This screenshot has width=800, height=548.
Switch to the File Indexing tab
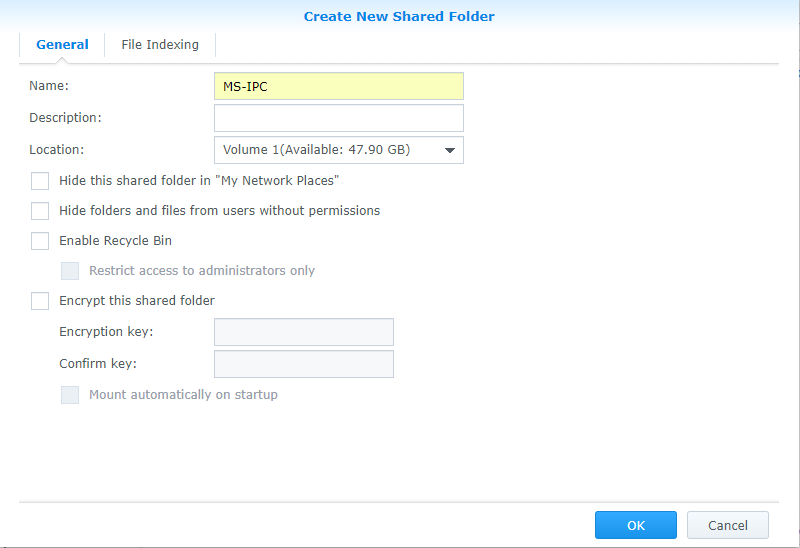coord(160,45)
